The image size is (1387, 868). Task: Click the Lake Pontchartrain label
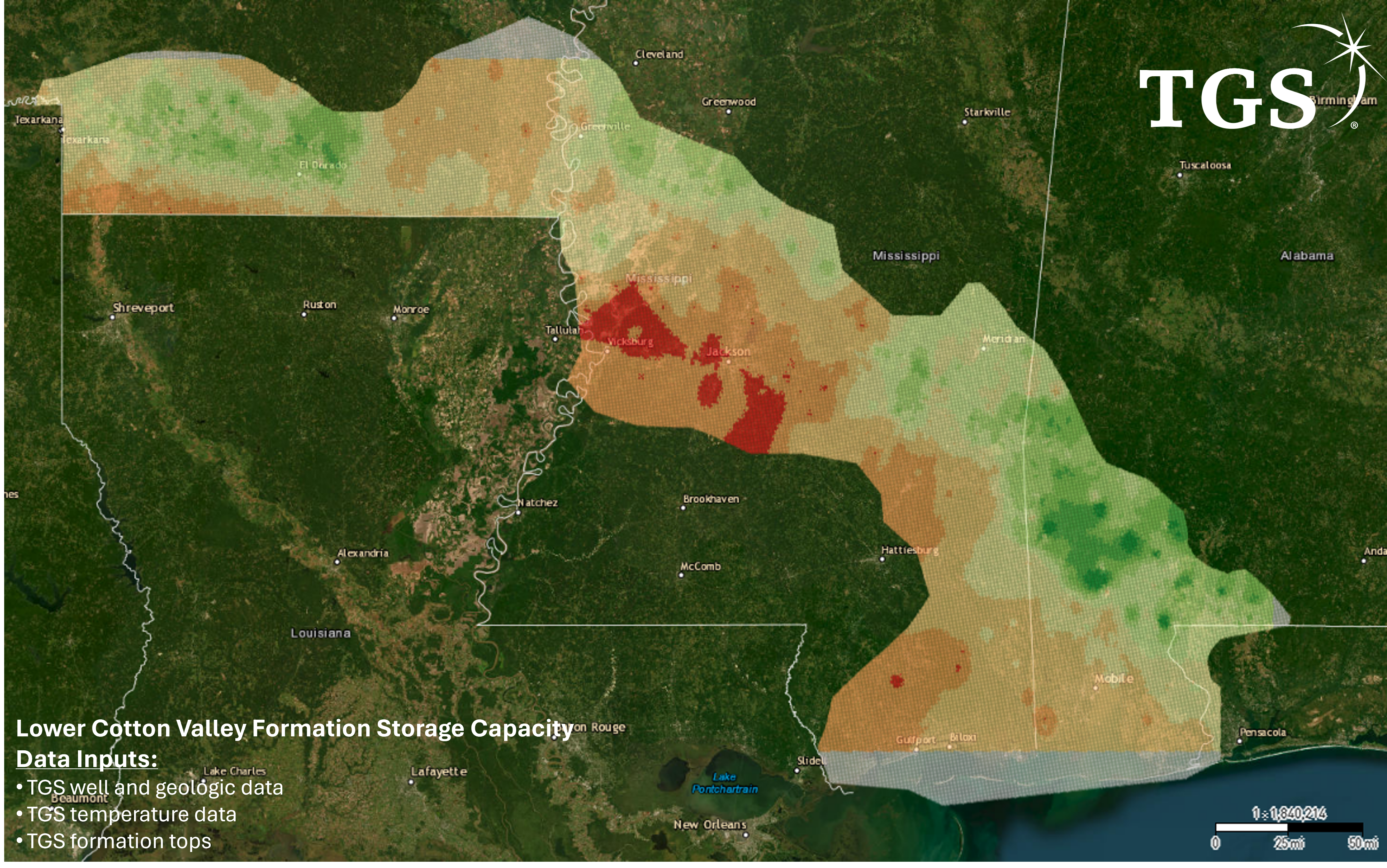tap(725, 783)
